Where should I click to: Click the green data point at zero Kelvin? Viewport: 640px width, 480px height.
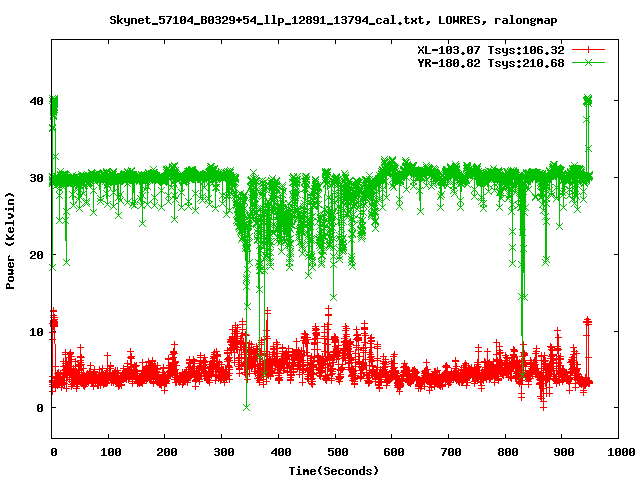click(247, 407)
